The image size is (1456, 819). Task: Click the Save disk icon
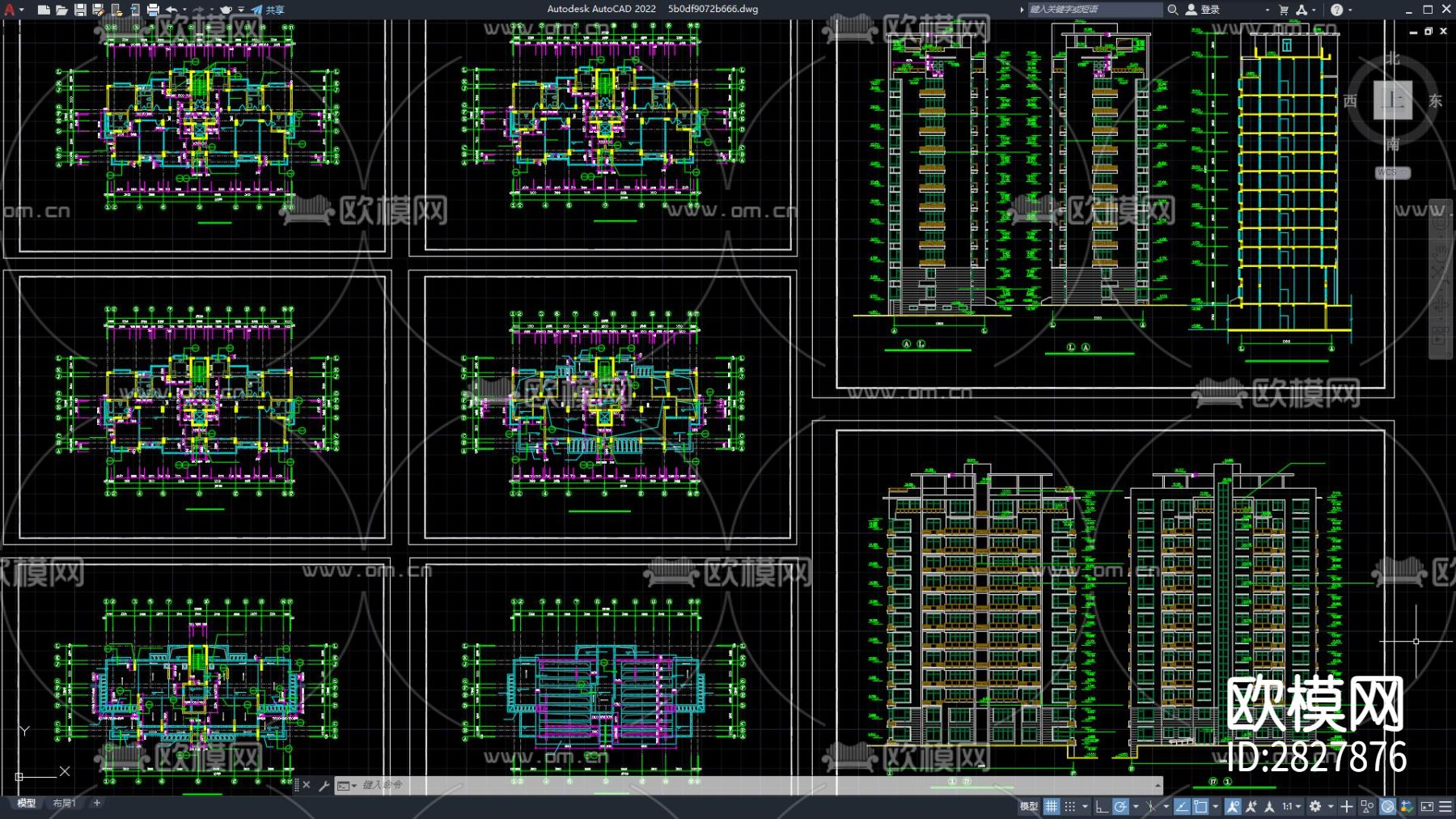tap(80, 10)
